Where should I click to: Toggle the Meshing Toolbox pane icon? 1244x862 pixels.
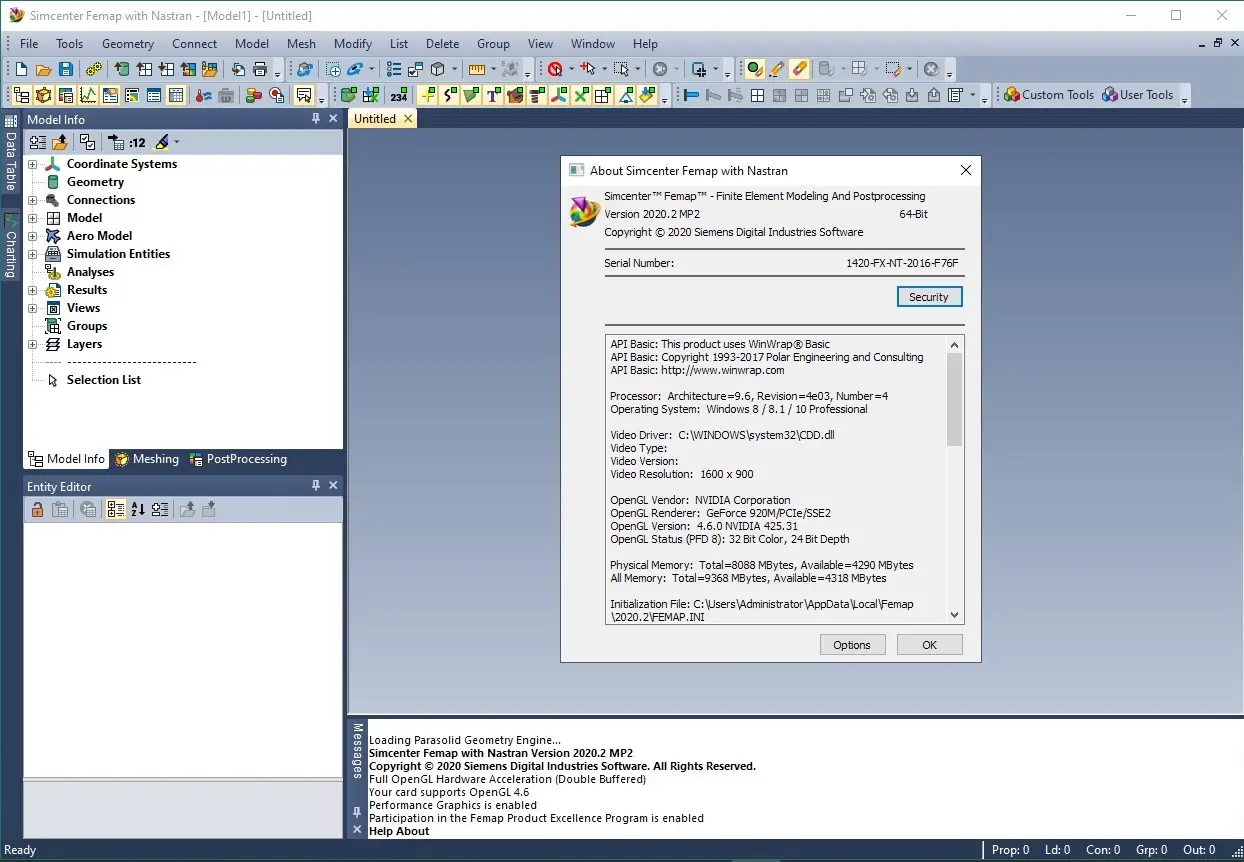click(x=43, y=95)
